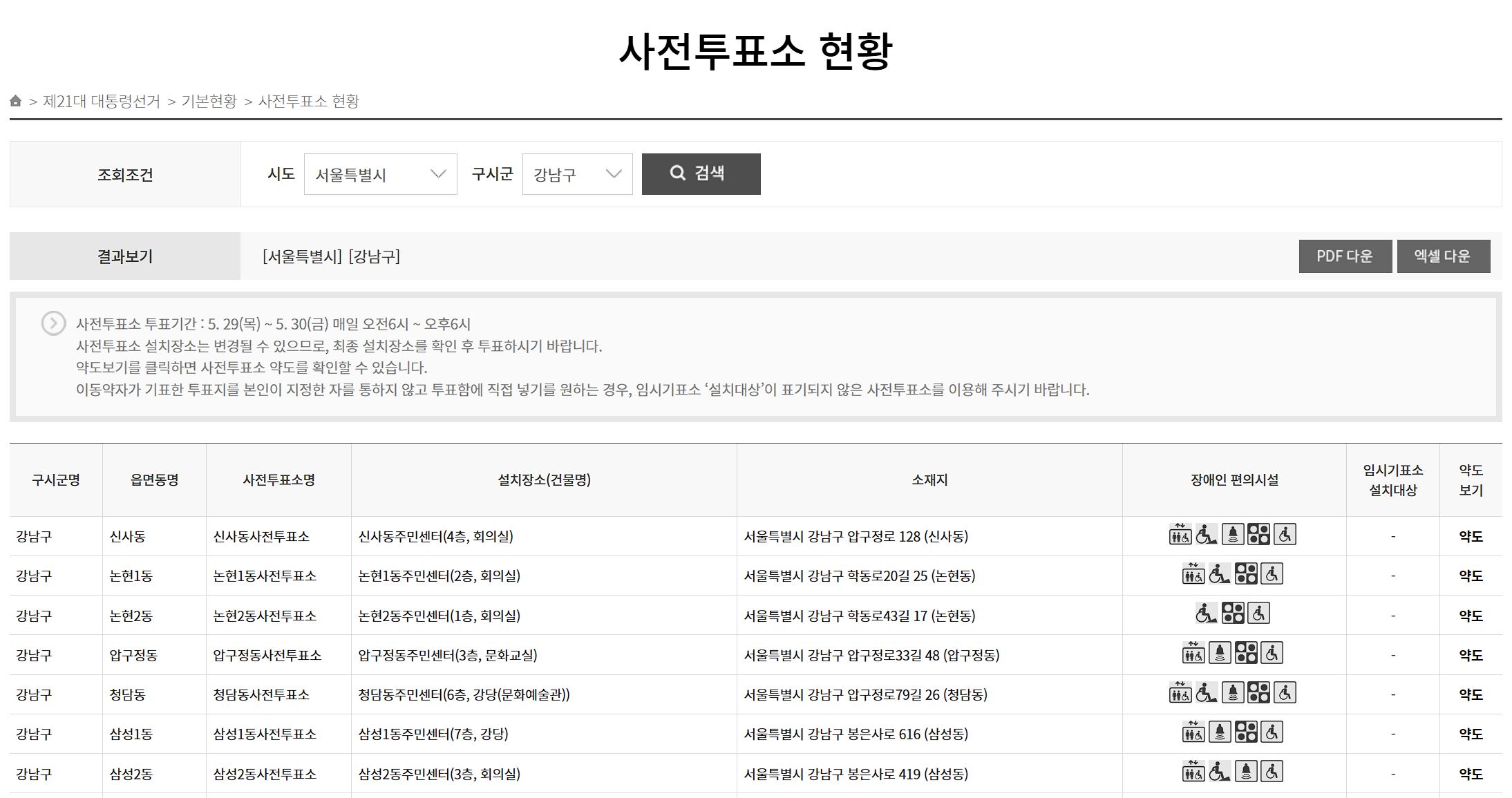Open the 구시군 dropdown showing 강남구
The height and width of the screenshot is (798, 1512).
coord(577,174)
